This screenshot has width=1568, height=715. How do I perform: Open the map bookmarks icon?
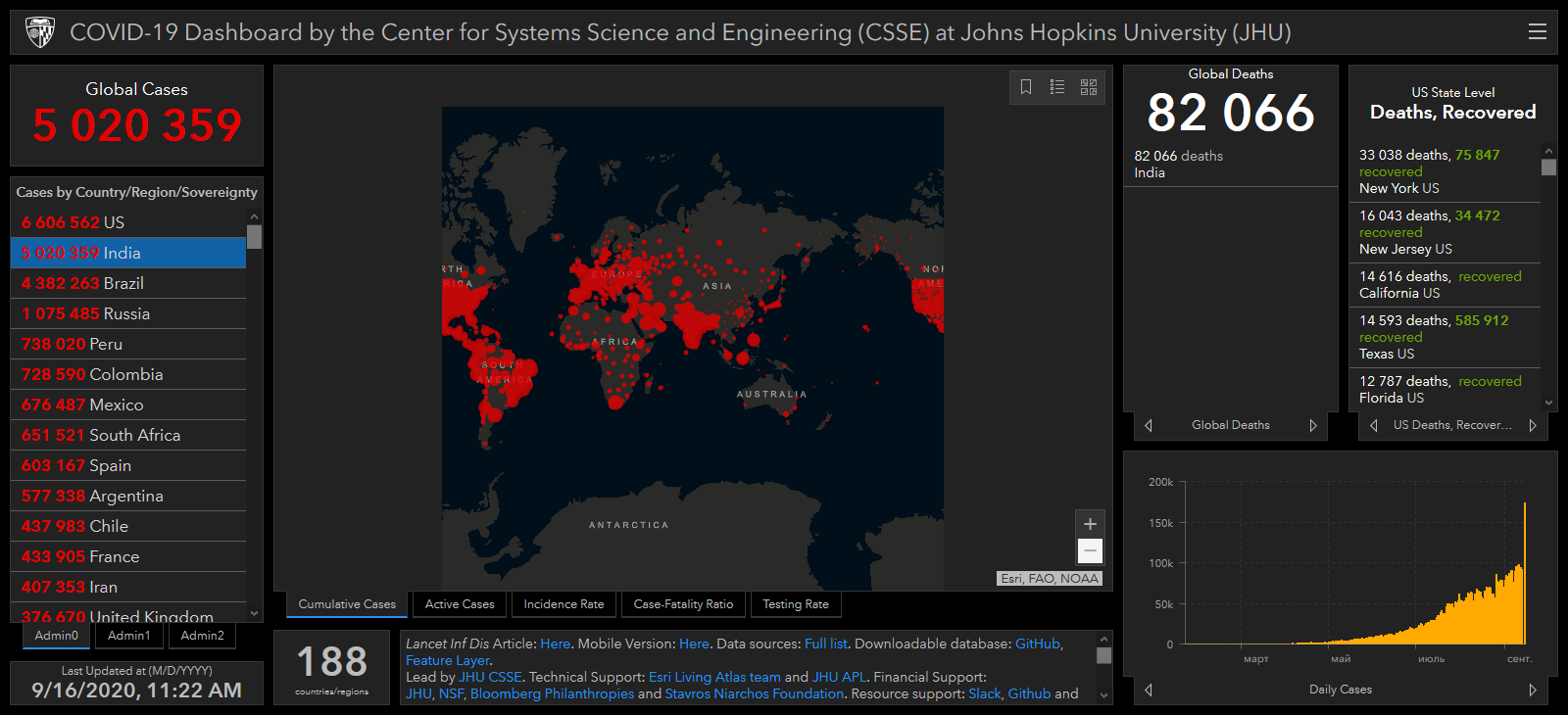pos(1026,87)
